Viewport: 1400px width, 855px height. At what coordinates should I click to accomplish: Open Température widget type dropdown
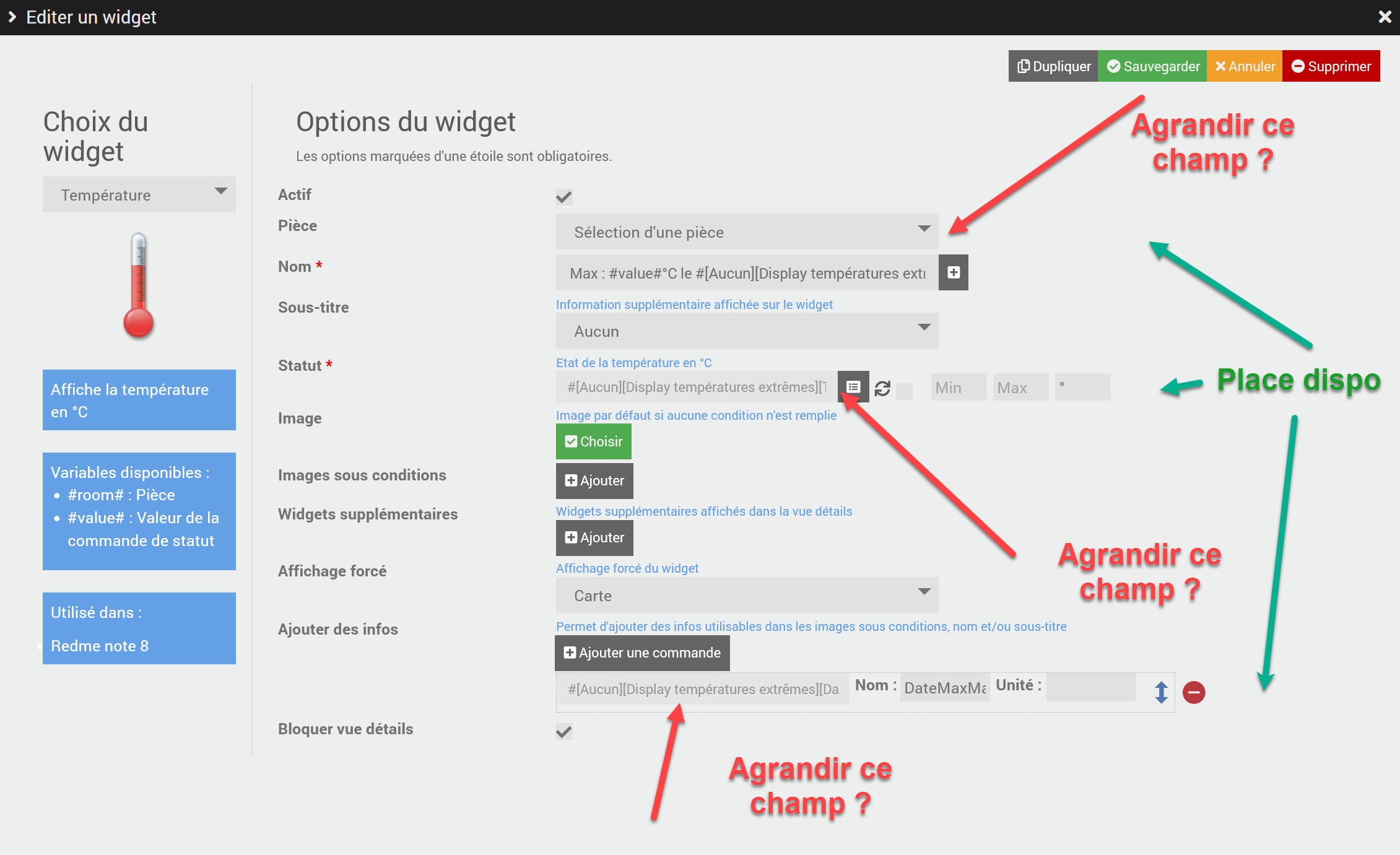[139, 194]
